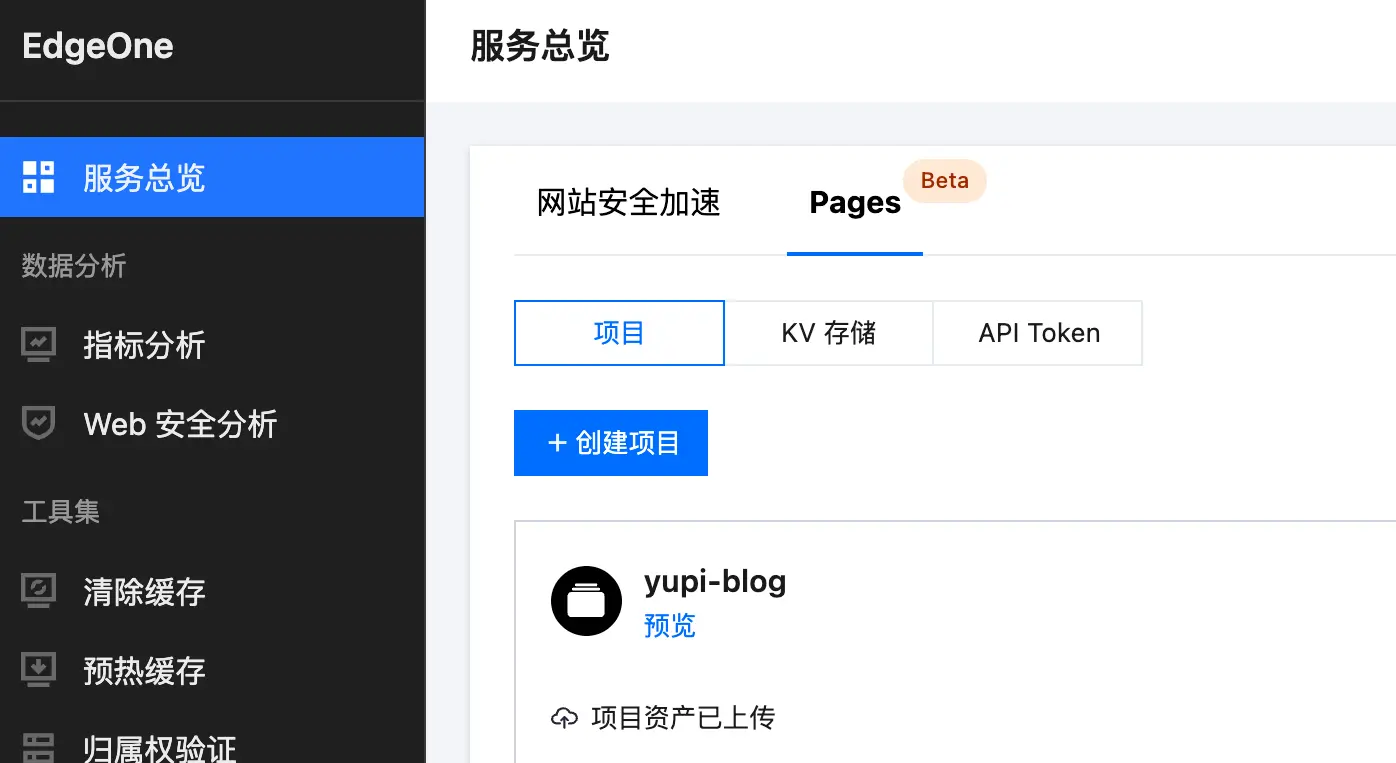The height and width of the screenshot is (763, 1396).
Task: Open 指标分析 metrics analysis
Action: click(x=37, y=345)
